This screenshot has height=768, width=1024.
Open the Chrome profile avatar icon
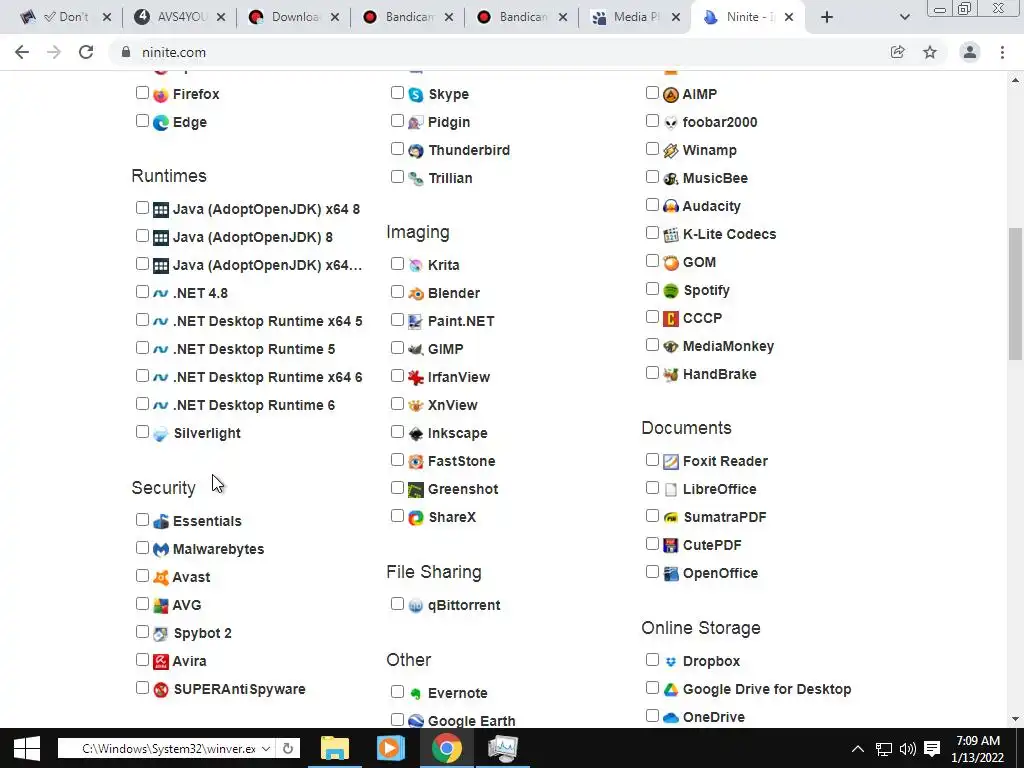pos(970,52)
